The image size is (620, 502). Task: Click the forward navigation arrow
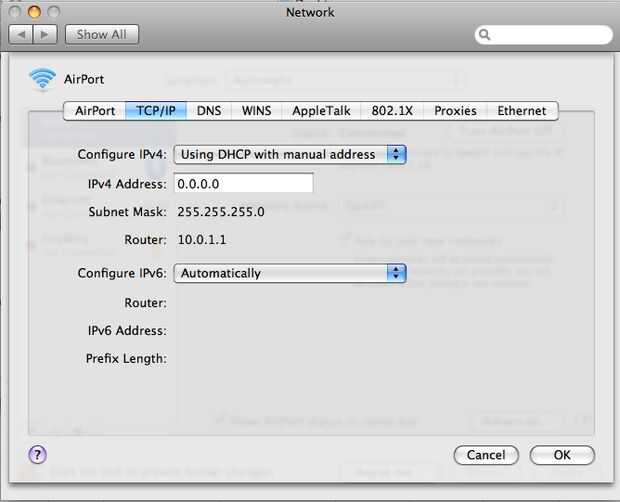click(45, 35)
